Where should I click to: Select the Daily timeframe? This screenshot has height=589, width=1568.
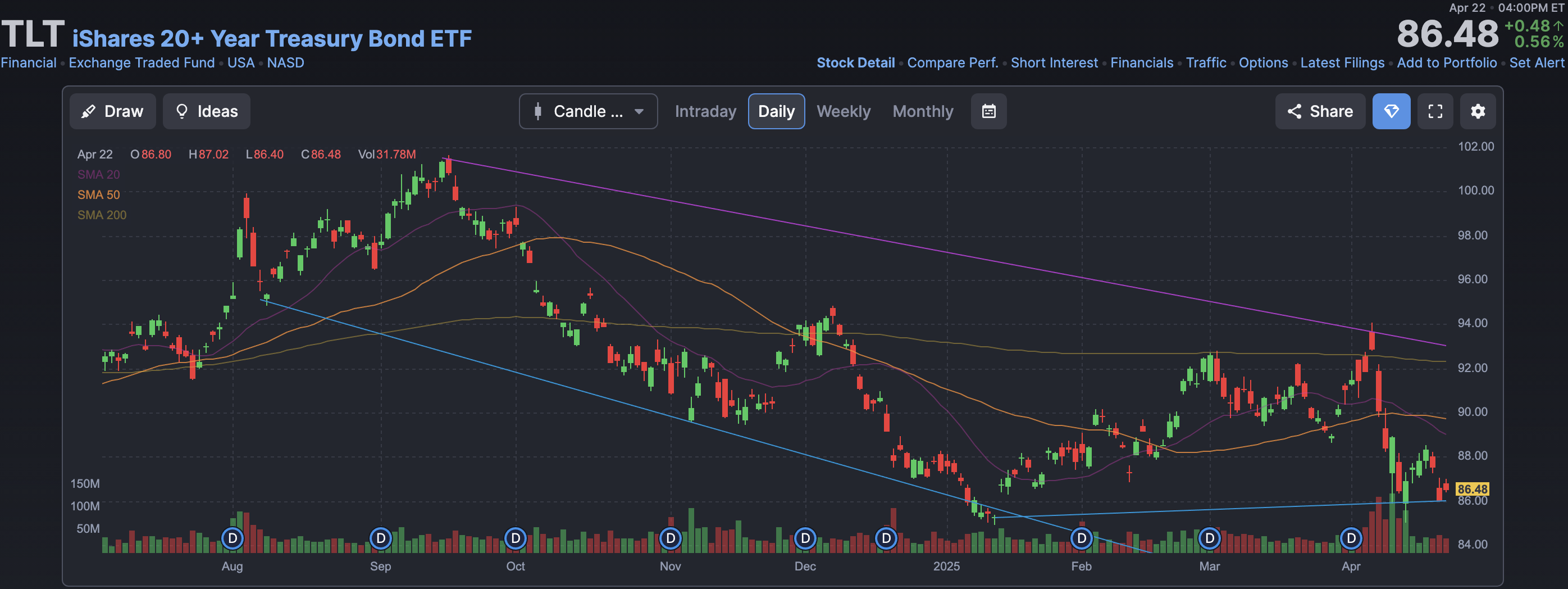click(x=776, y=111)
